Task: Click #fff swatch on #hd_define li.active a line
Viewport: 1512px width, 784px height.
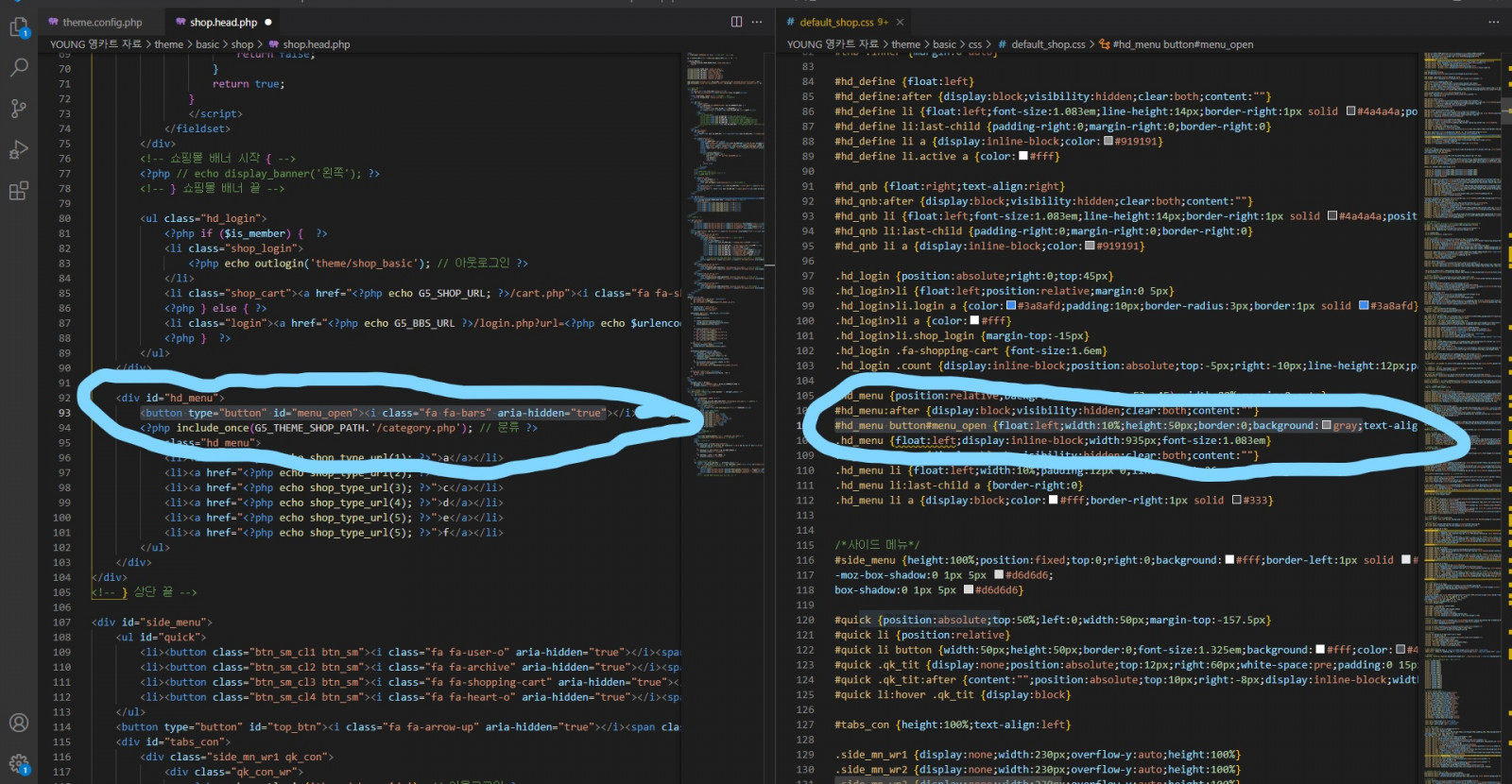Action: point(1023,157)
